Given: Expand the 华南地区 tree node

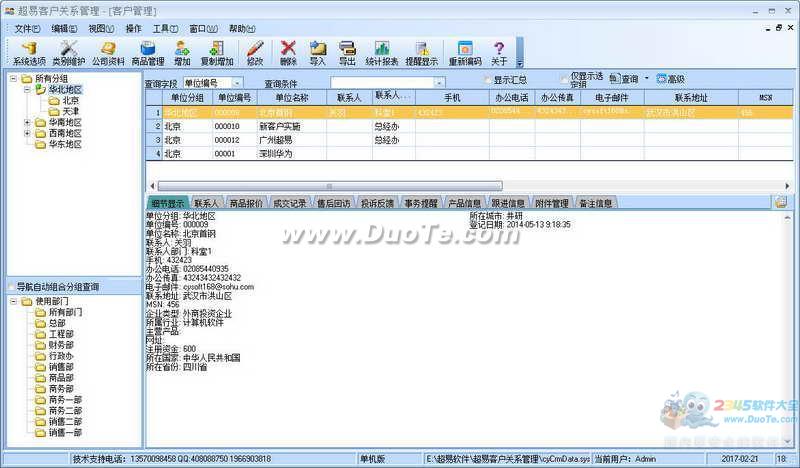Looking at the screenshot, I should click(x=27, y=123).
